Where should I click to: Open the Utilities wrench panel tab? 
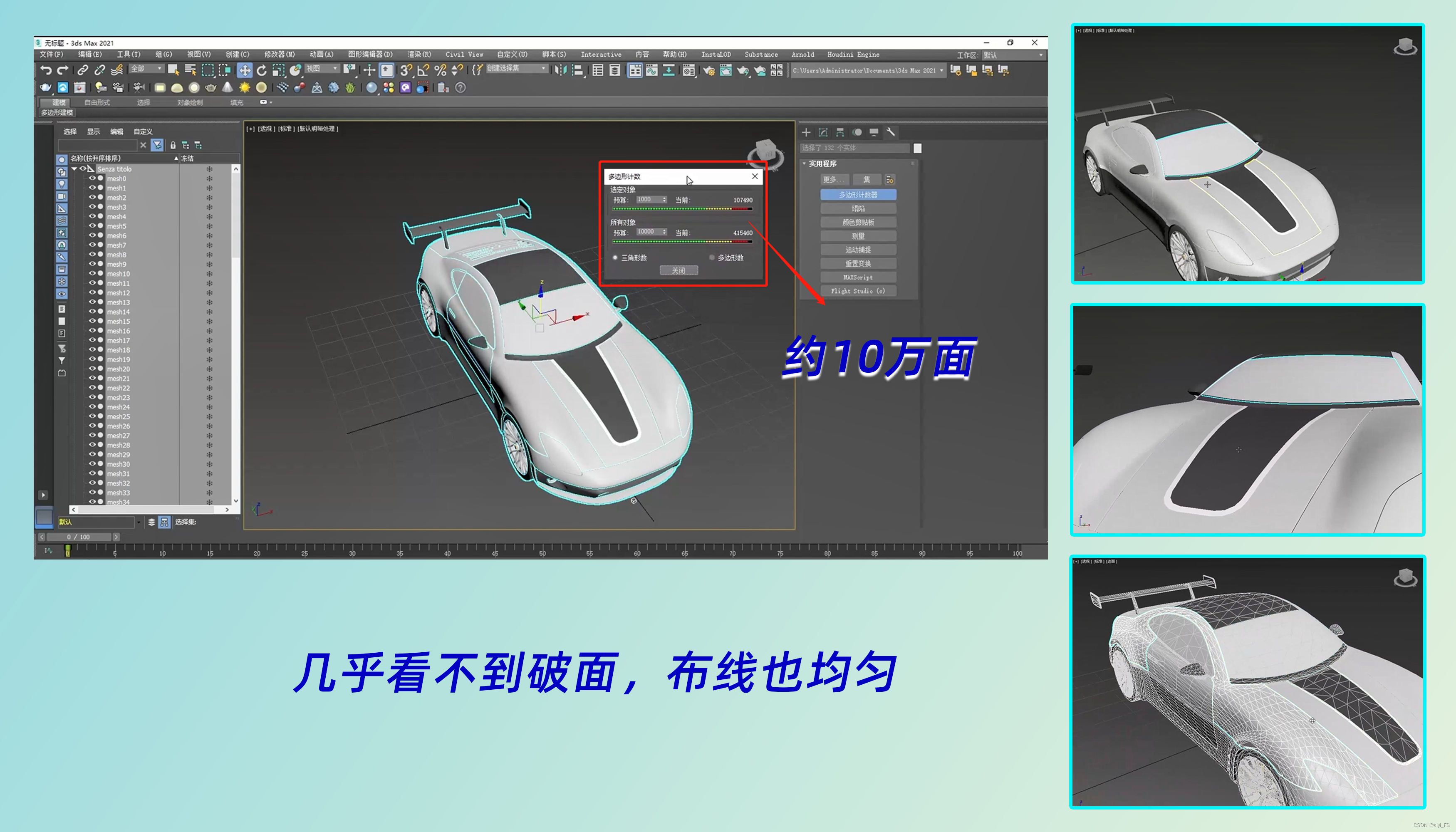pyautogui.click(x=890, y=132)
